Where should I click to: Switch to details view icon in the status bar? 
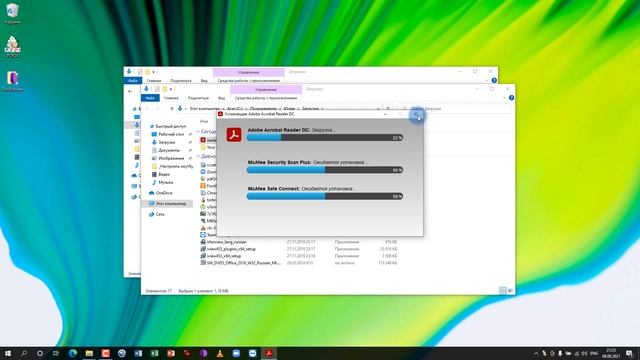(503, 290)
